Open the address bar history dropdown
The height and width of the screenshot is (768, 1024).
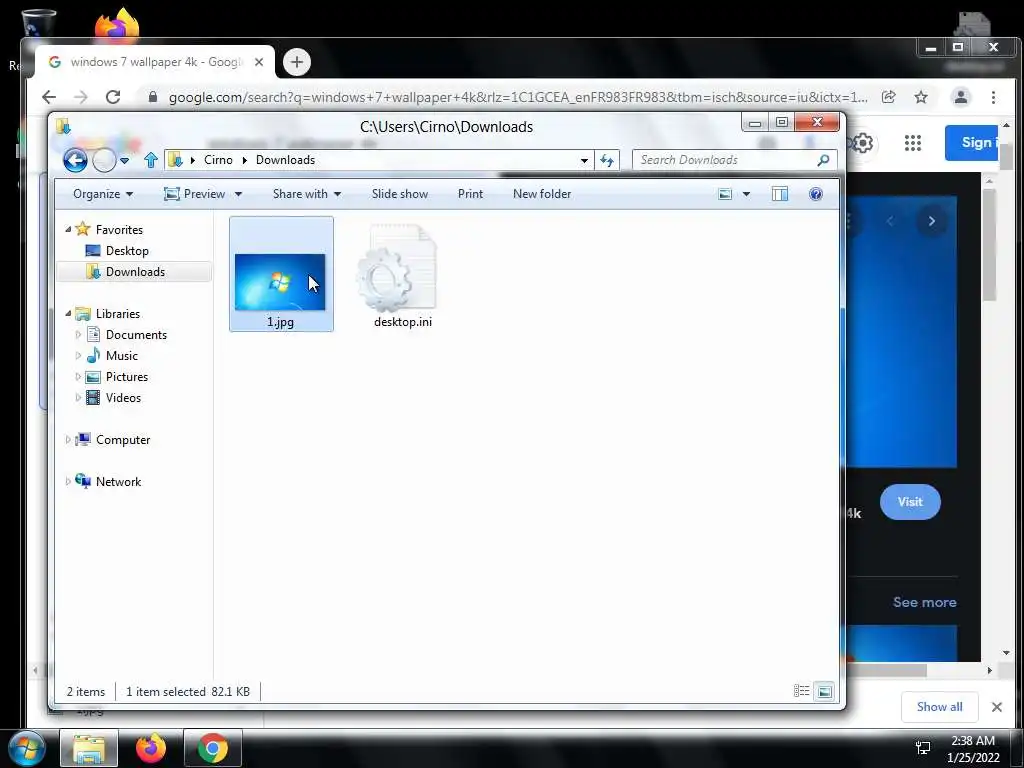click(584, 161)
